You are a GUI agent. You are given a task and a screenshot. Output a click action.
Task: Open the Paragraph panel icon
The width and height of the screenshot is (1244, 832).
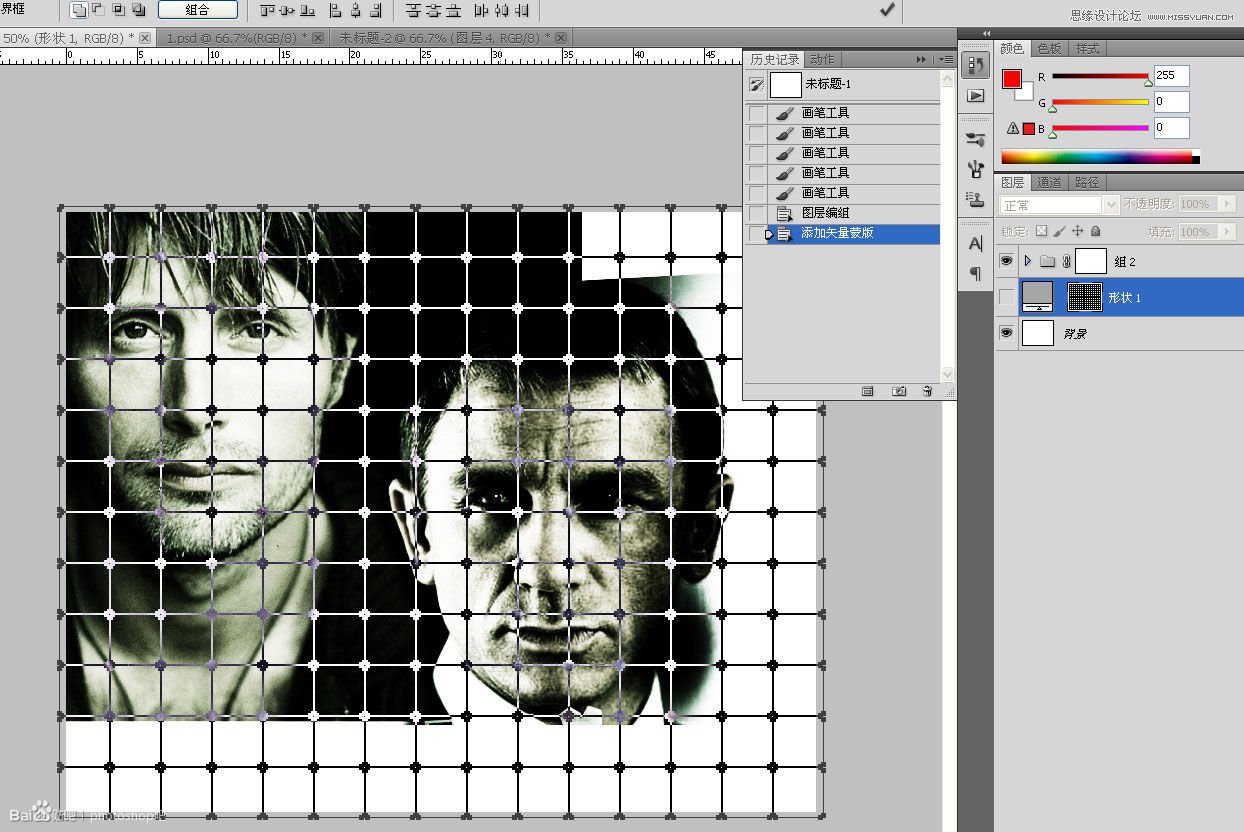[x=975, y=274]
